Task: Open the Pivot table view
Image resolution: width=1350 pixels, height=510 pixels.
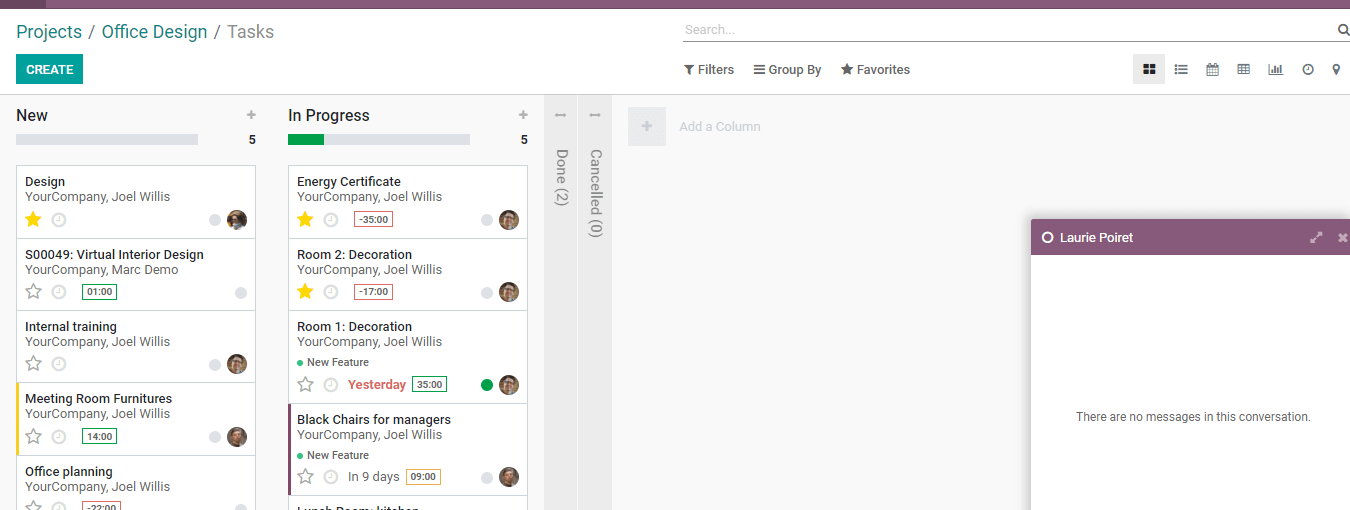Action: point(1243,69)
